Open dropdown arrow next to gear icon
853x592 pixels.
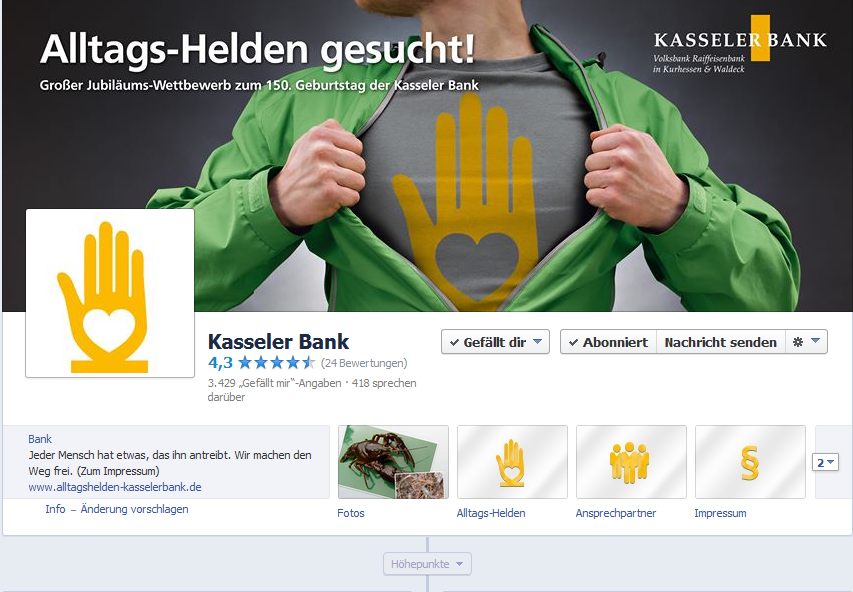click(x=815, y=341)
